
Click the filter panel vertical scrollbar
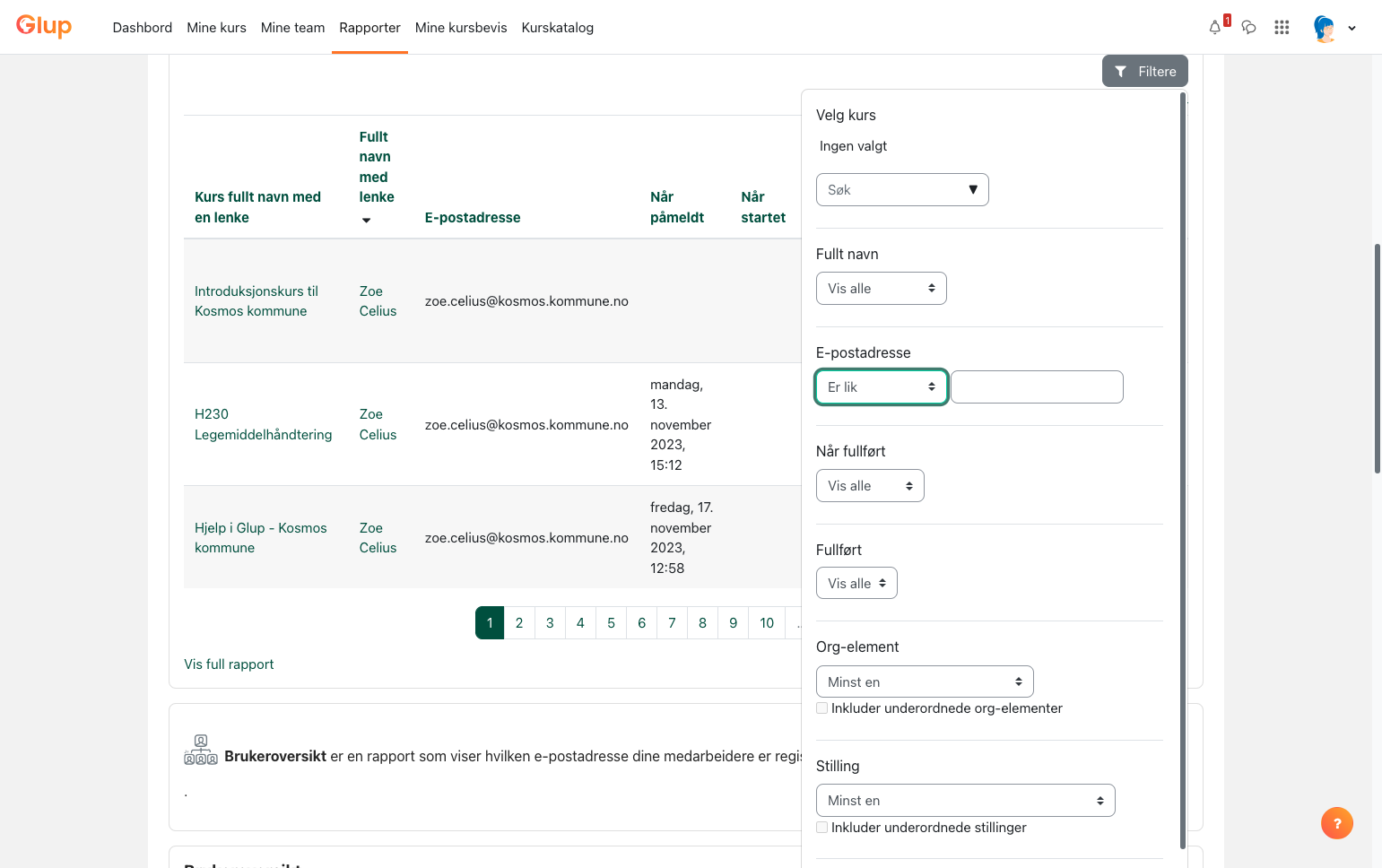1183,470
